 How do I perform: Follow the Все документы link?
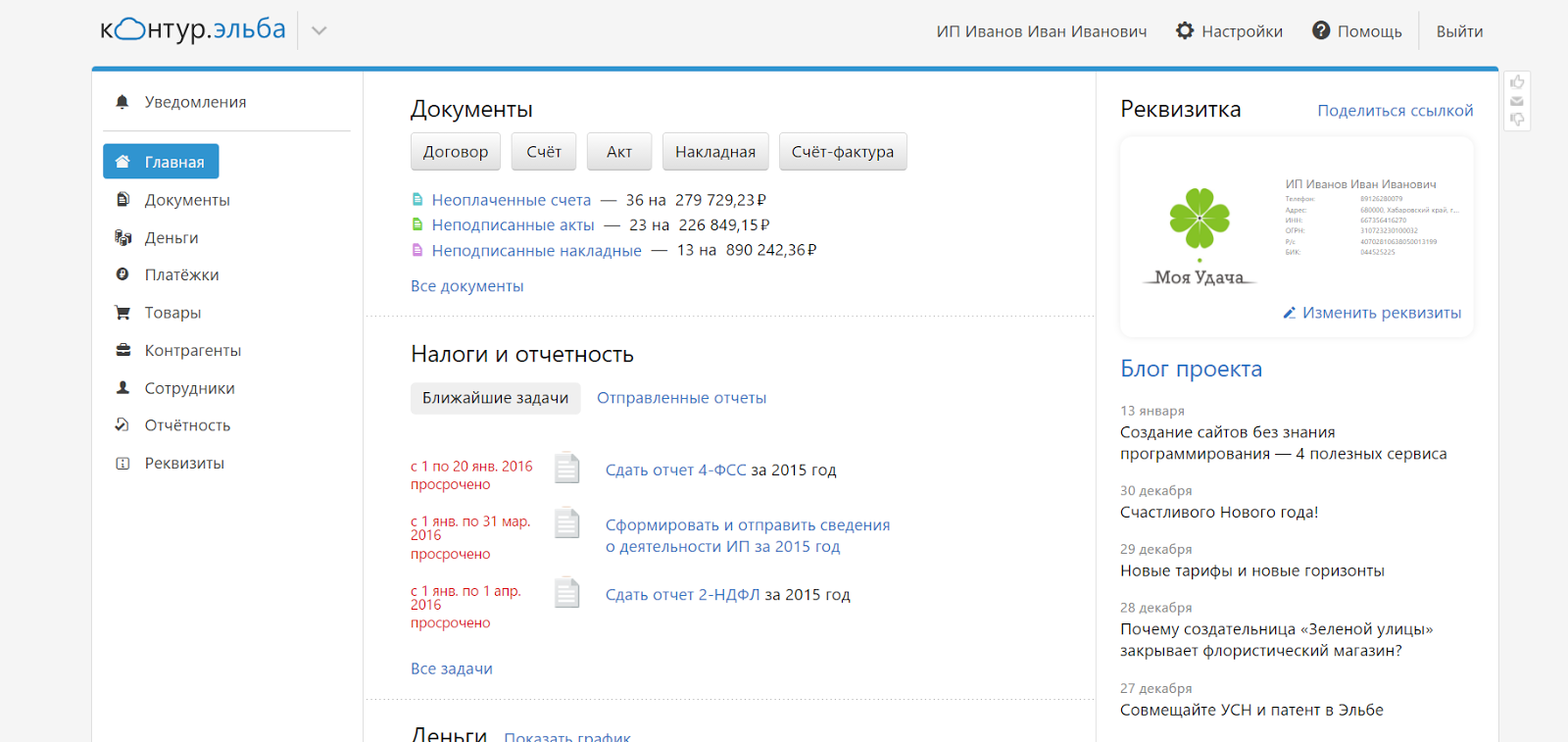[467, 286]
